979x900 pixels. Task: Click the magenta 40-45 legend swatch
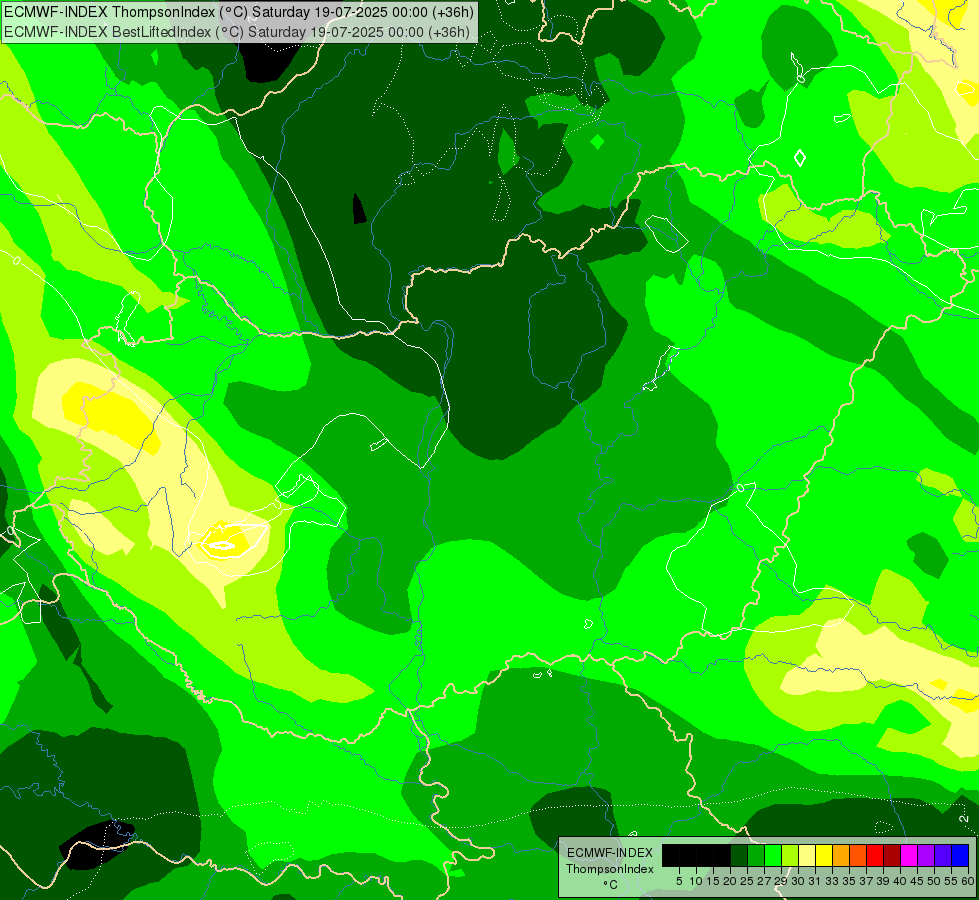(909, 855)
